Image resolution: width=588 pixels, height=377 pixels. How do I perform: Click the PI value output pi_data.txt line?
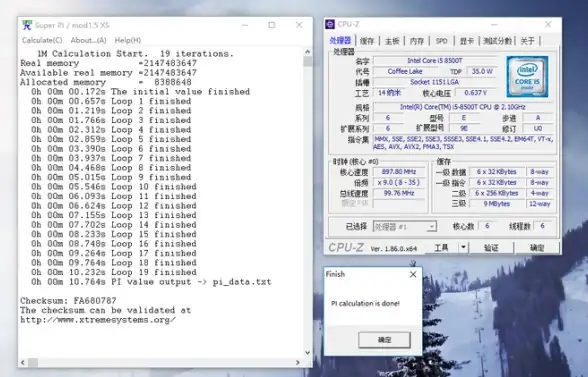pyautogui.click(x=151, y=282)
